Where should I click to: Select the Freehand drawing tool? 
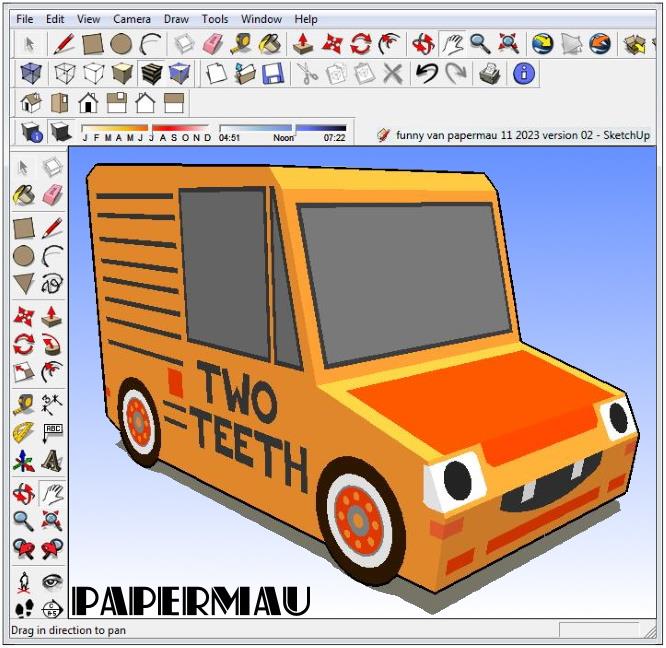[52, 284]
